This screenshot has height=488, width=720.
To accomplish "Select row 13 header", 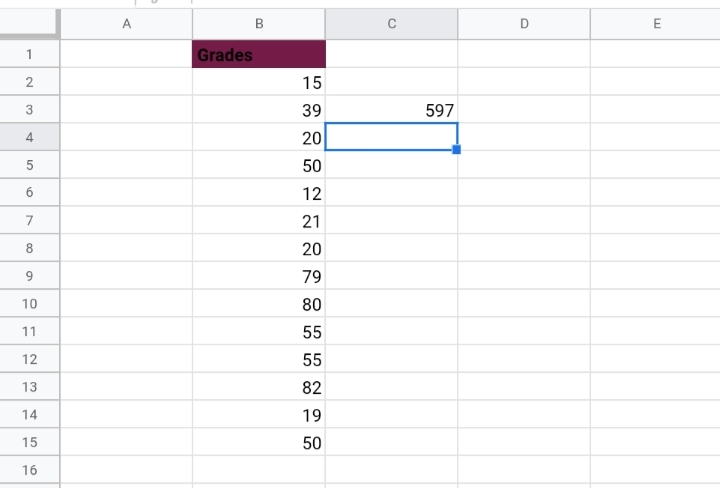I will (29, 387).
